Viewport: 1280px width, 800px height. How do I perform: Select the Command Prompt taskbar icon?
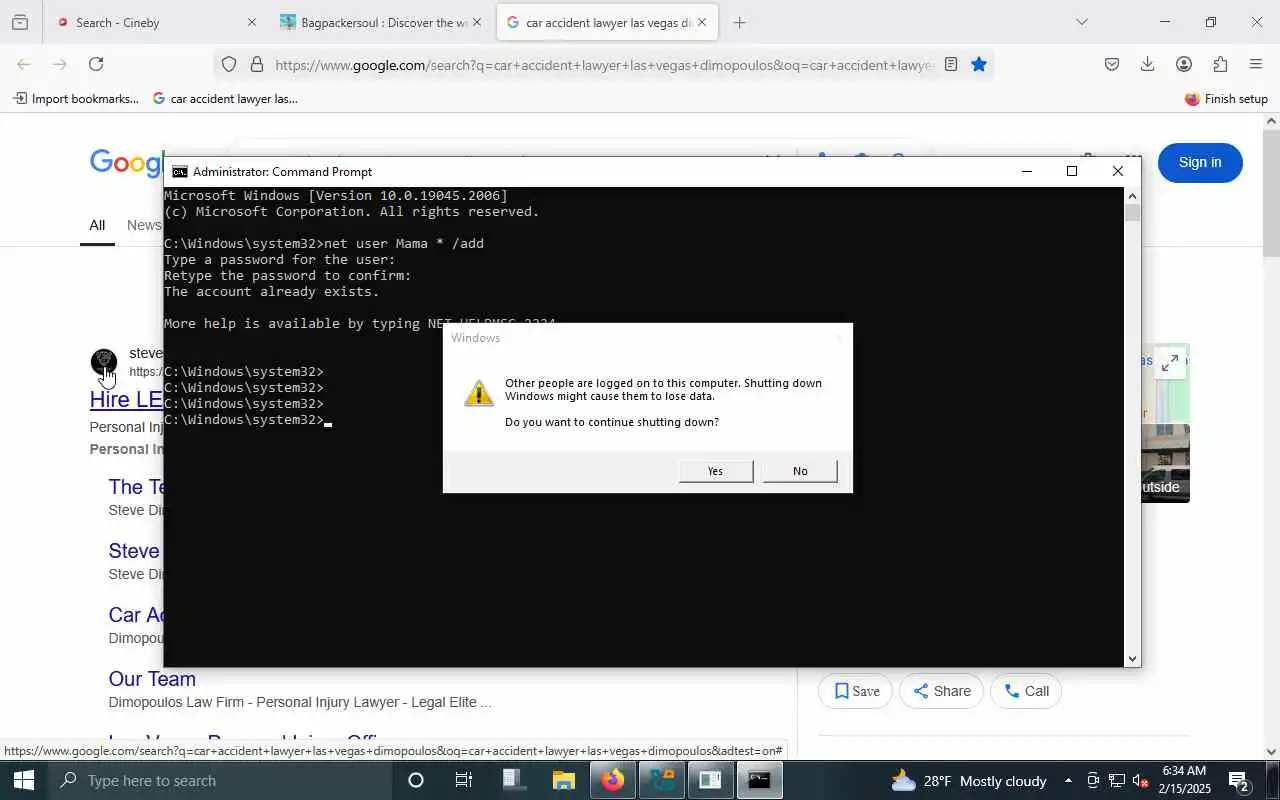click(759, 780)
